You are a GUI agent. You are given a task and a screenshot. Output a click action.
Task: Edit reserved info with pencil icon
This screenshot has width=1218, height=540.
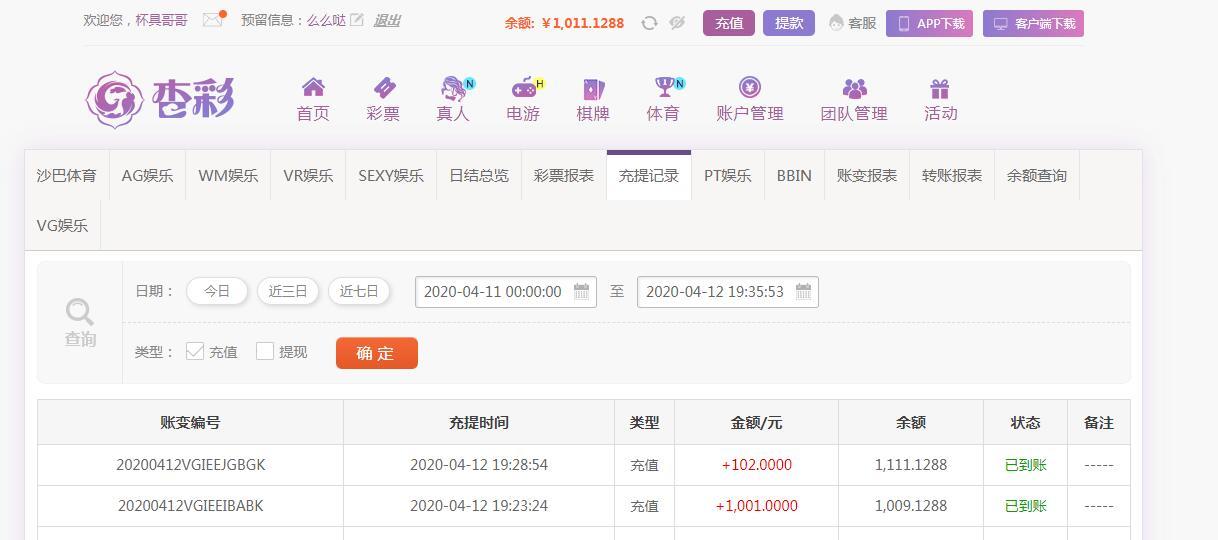click(357, 20)
